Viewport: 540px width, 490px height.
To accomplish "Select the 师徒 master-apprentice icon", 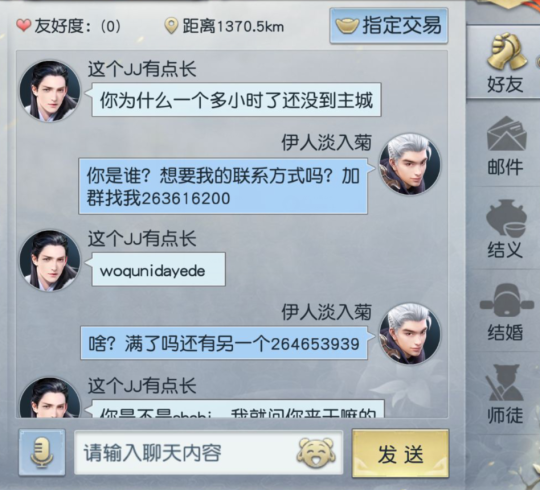I will (505, 394).
